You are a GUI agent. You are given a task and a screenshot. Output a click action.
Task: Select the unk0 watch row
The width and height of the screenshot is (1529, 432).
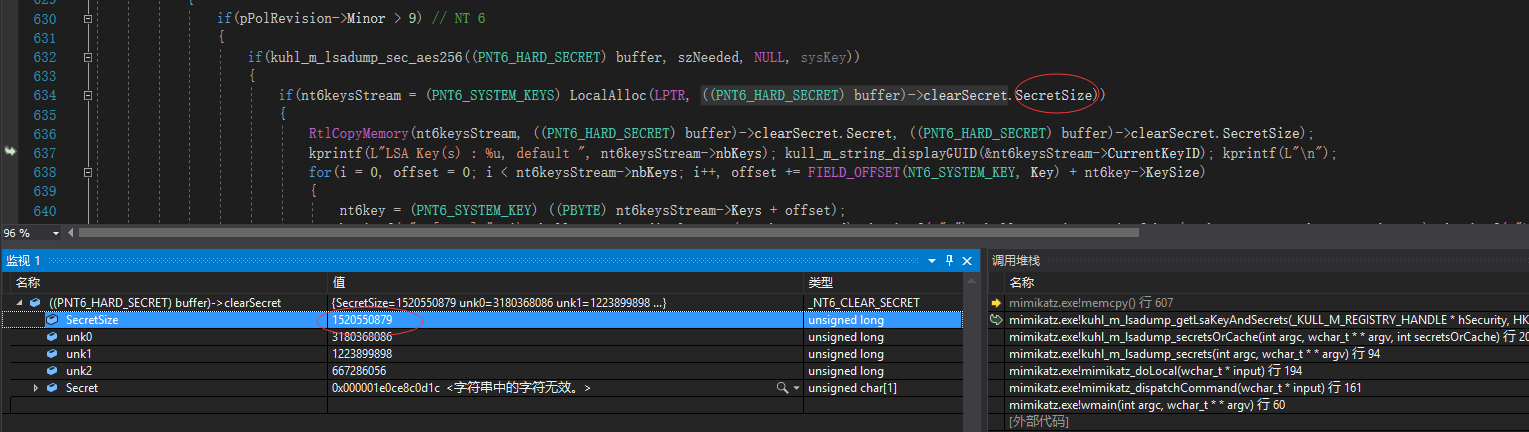pos(482,337)
